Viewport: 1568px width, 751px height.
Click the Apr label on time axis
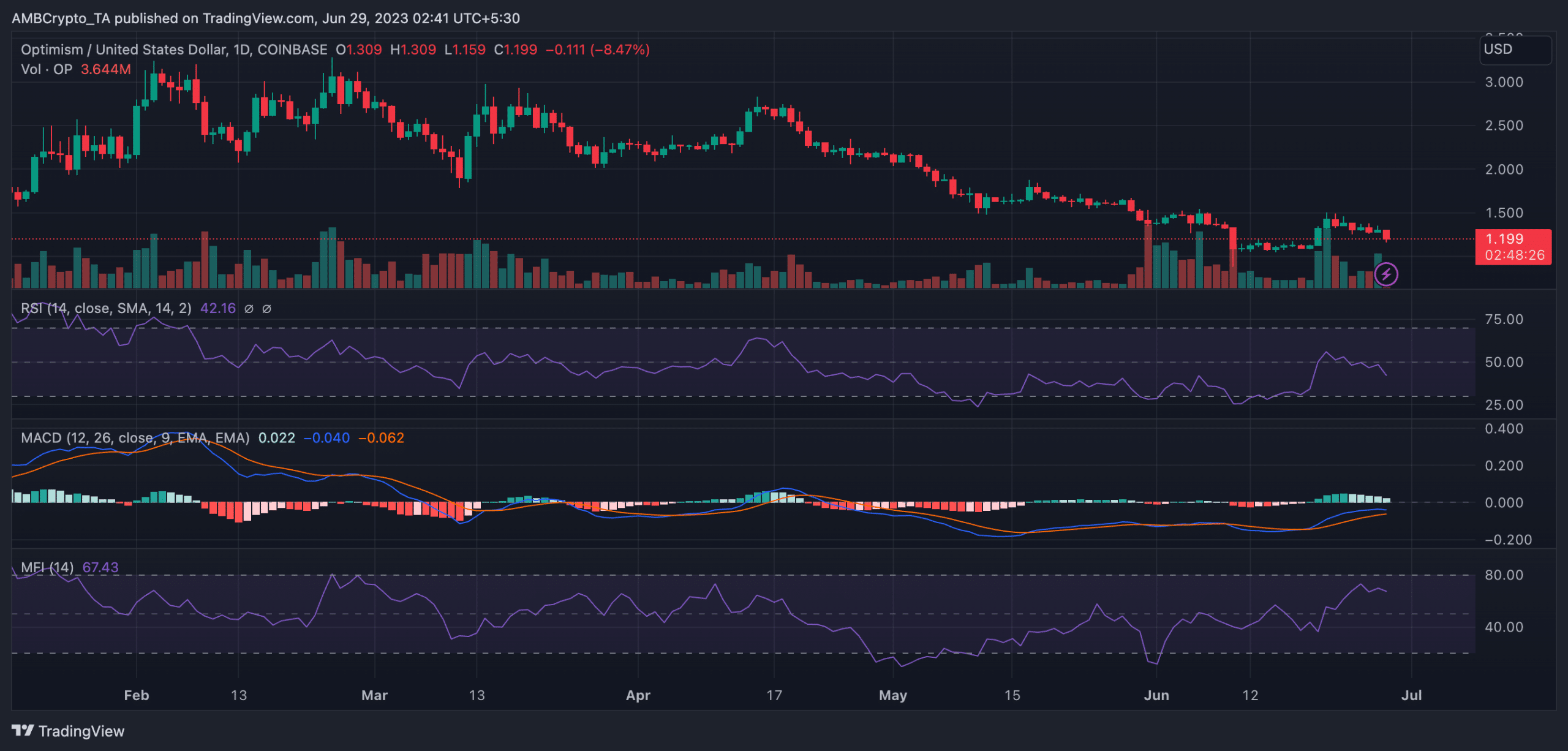[x=638, y=695]
